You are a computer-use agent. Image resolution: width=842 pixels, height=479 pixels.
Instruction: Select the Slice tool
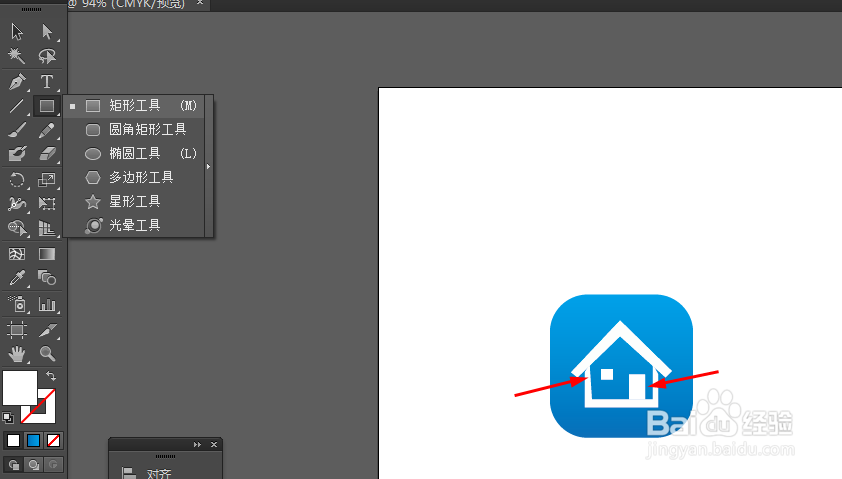[47, 329]
